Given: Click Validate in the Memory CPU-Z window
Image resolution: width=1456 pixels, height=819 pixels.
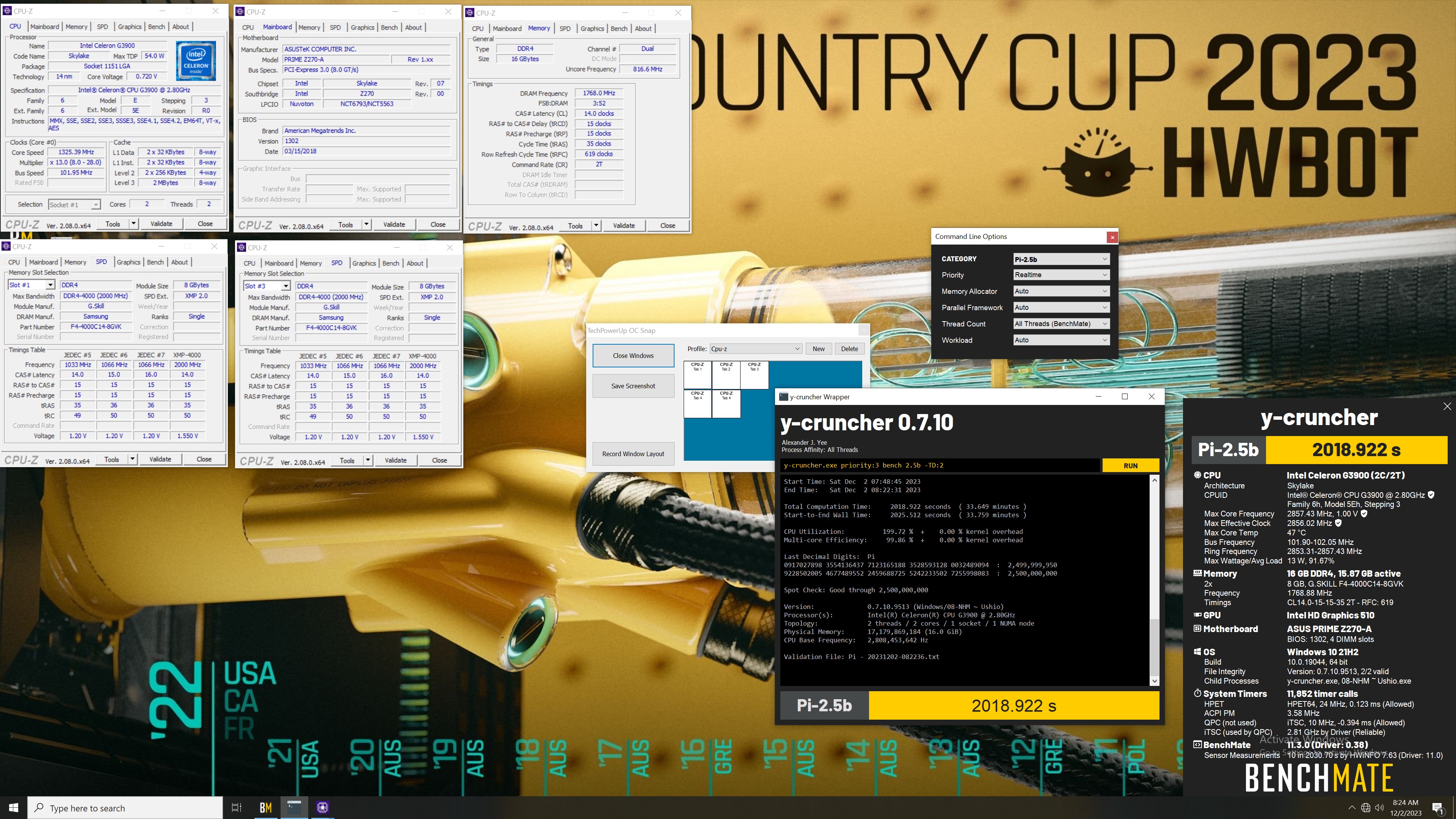Looking at the screenshot, I should pyautogui.click(x=623, y=226).
